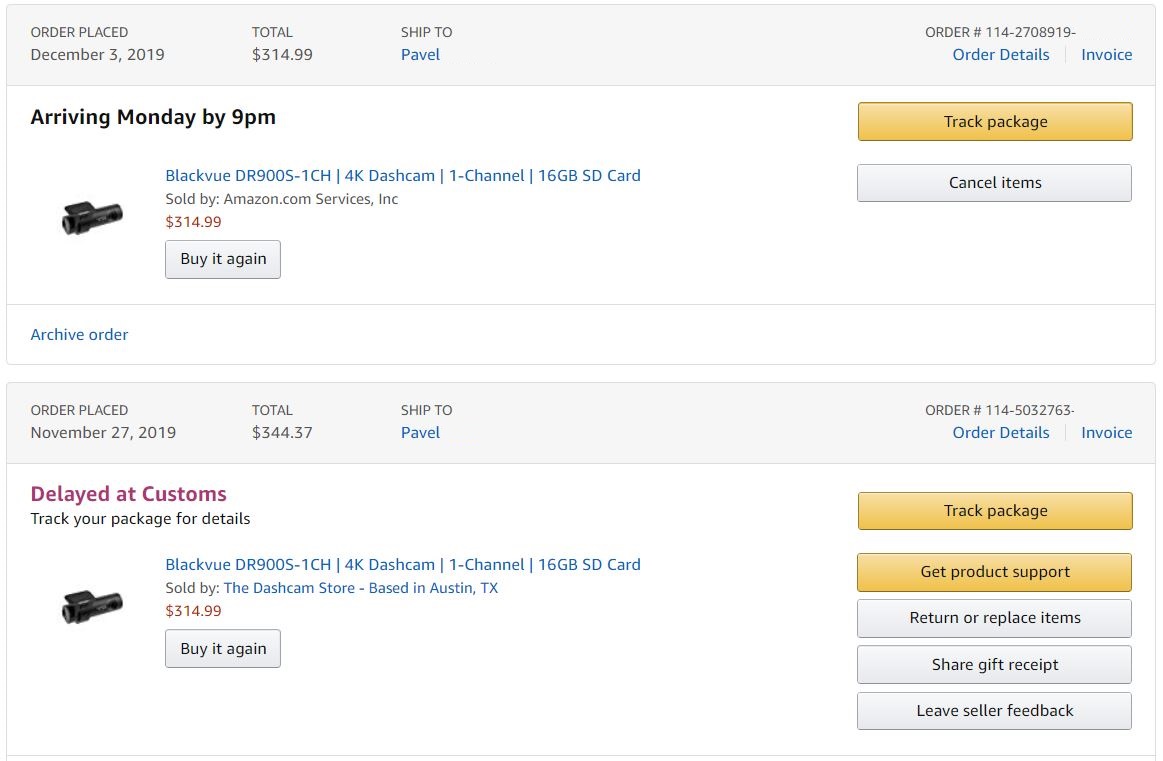
Task: View Invoice for the December 3 order
Action: 1106,55
